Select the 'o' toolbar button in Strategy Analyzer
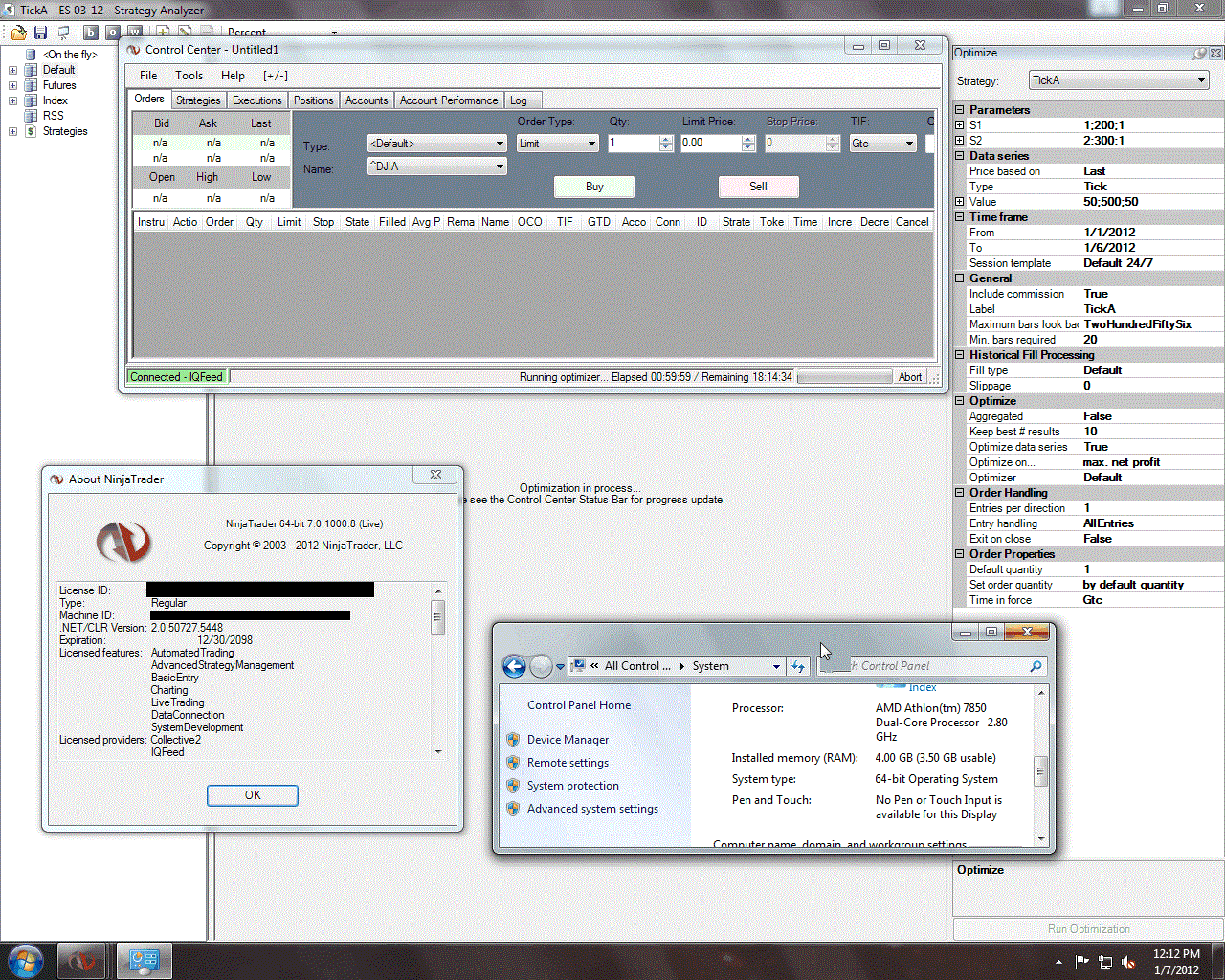The image size is (1225, 980). pyautogui.click(x=112, y=33)
